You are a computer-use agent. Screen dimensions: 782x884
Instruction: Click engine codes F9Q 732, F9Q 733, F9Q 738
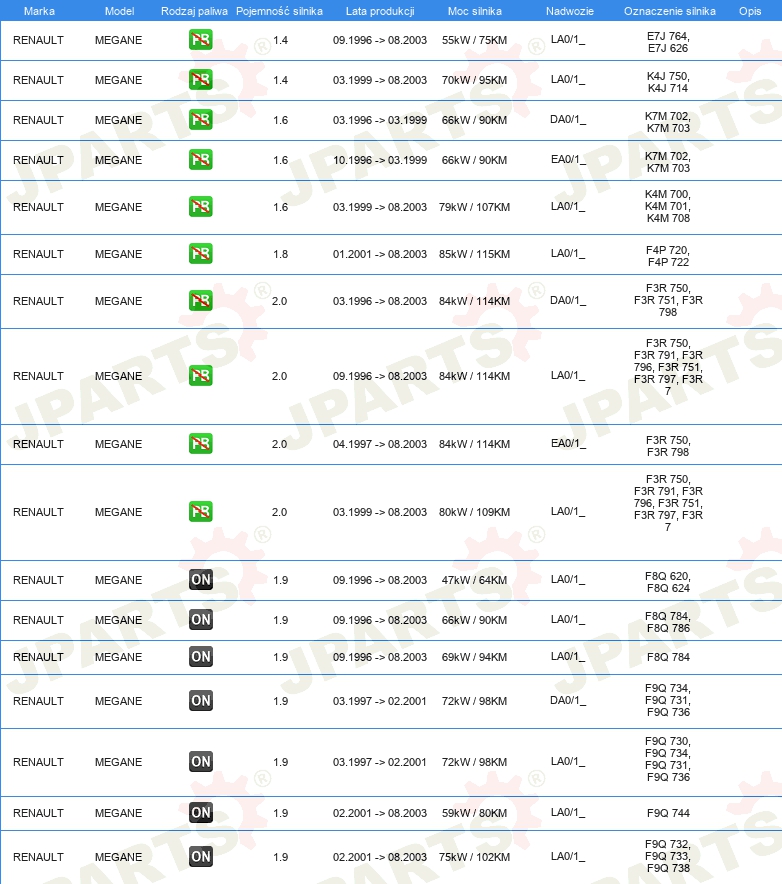[668, 856]
